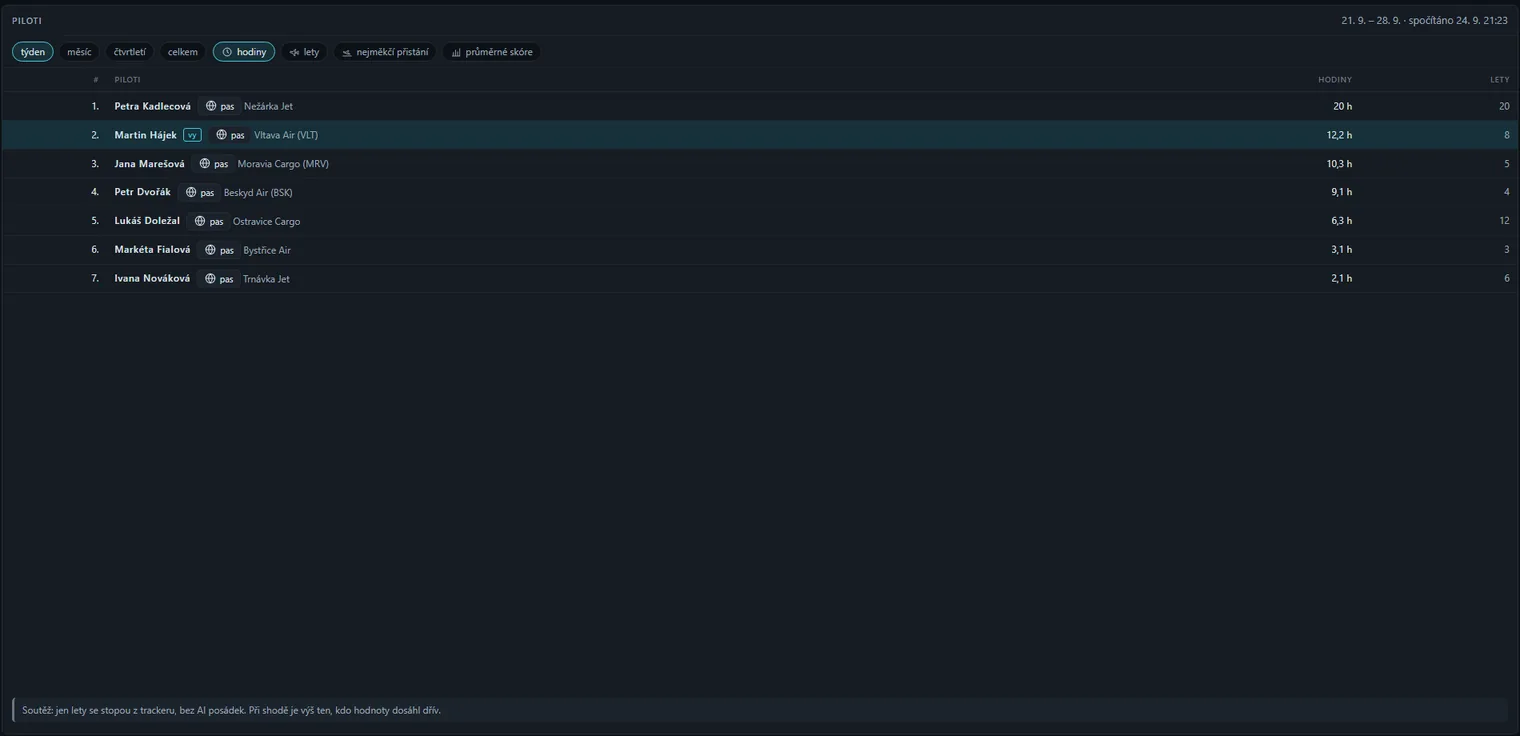
Task: Click globe icon in Martin Hájek row
Action: tap(221, 135)
